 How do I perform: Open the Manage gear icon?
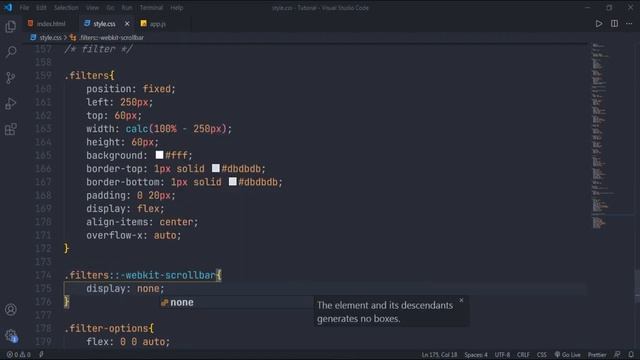pos(11,336)
